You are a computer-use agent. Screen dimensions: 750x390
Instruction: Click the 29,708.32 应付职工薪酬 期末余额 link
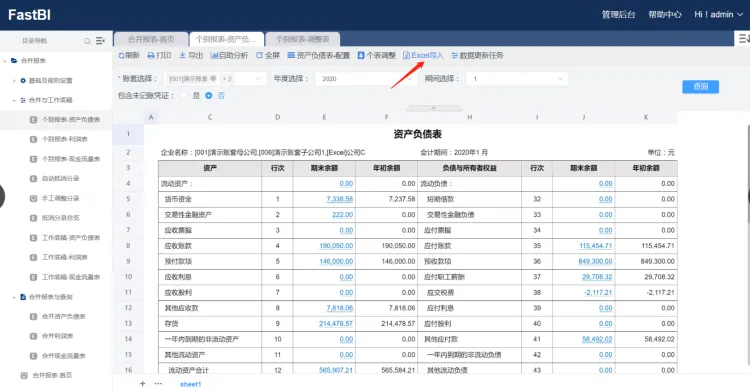(597, 277)
